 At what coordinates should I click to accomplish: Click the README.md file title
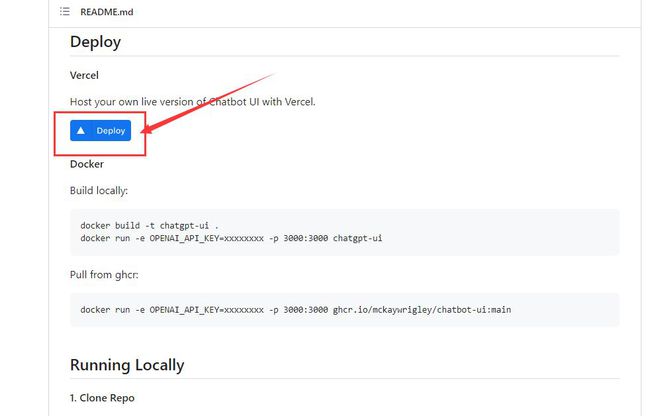click(x=106, y=12)
